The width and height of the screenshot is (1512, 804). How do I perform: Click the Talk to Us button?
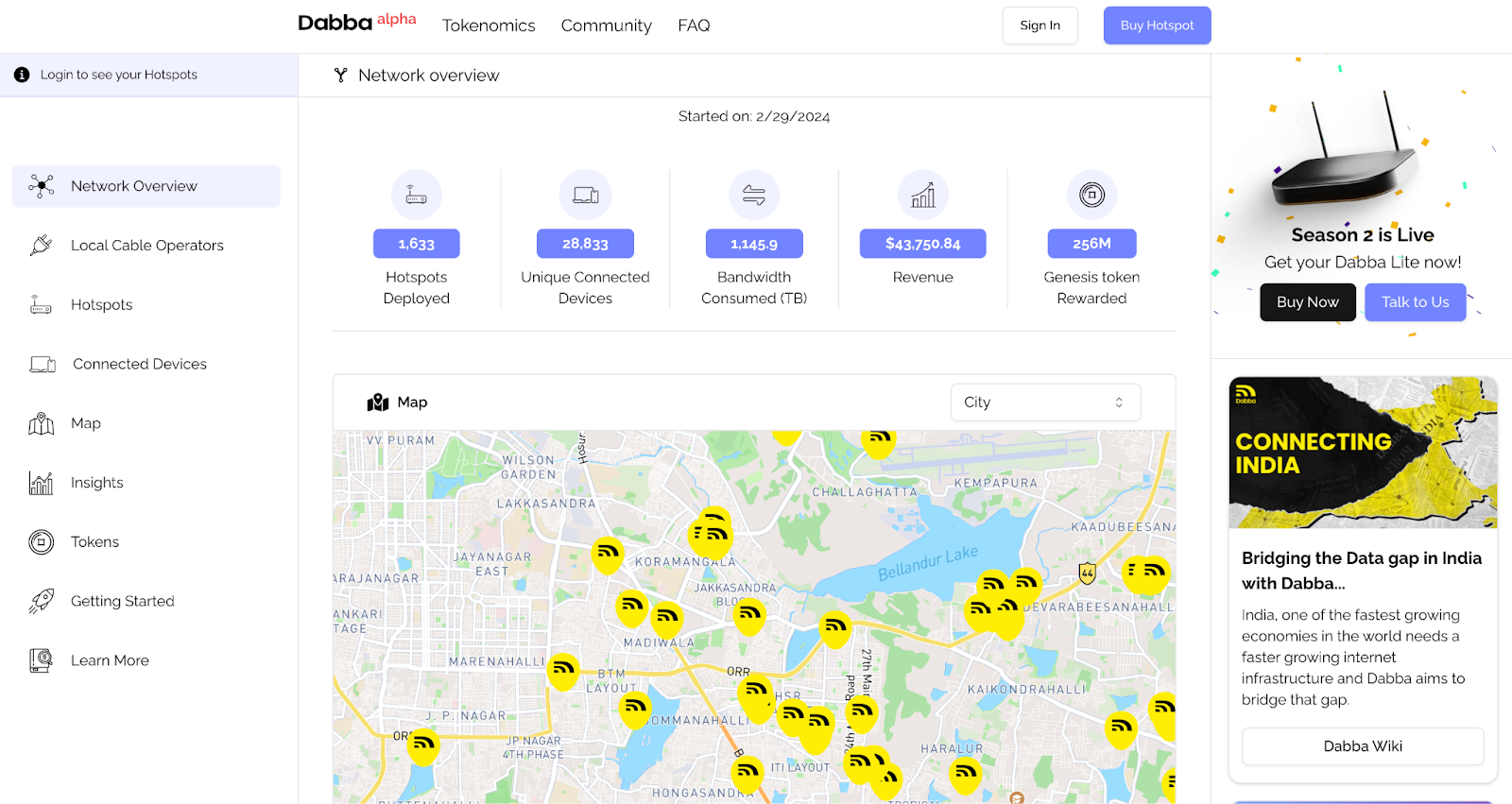(1416, 302)
